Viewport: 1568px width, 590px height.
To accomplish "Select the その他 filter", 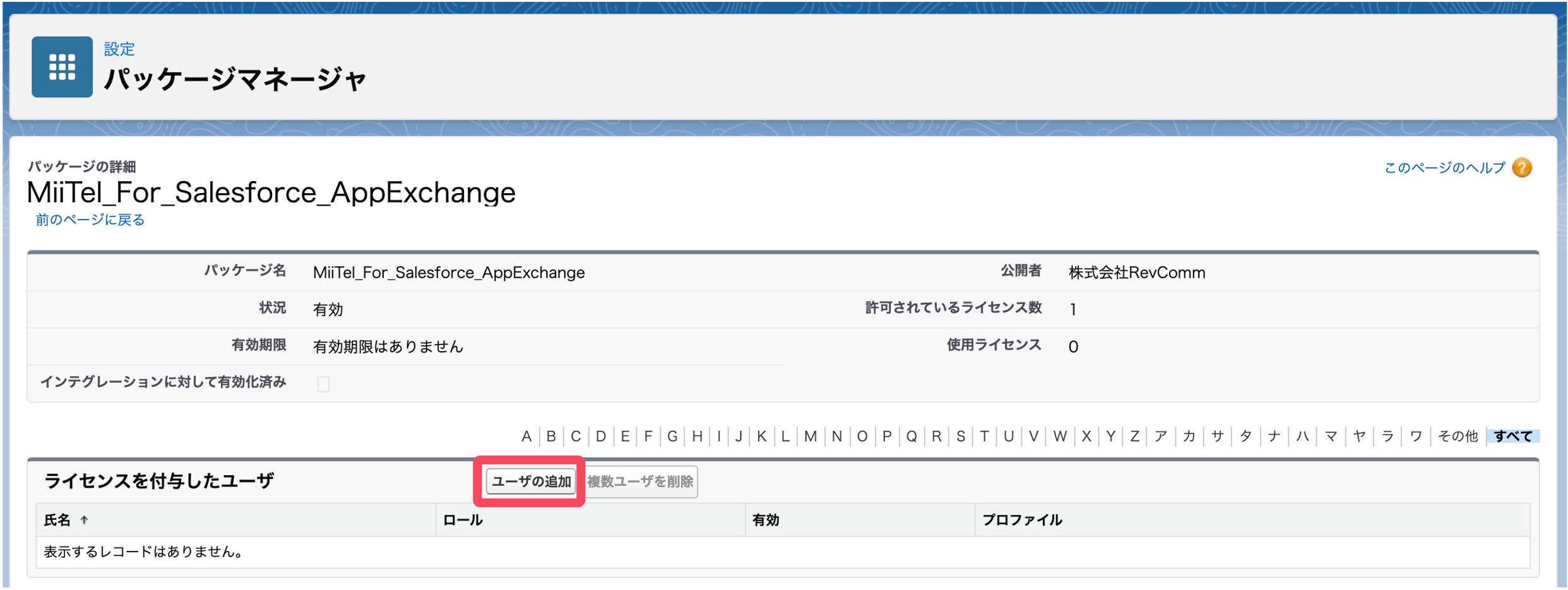I will click(1458, 436).
